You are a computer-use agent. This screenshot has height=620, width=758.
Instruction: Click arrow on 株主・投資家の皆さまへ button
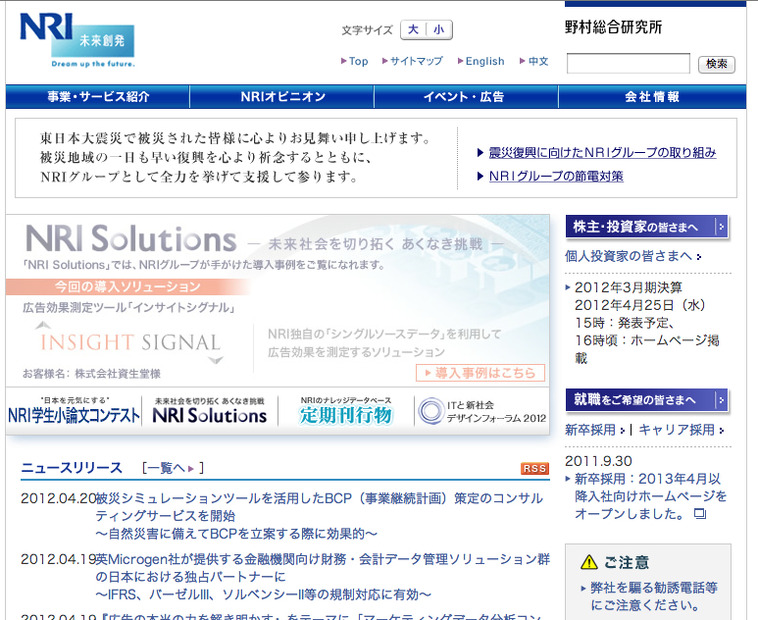pyautogui.click(x=721, y=227)
